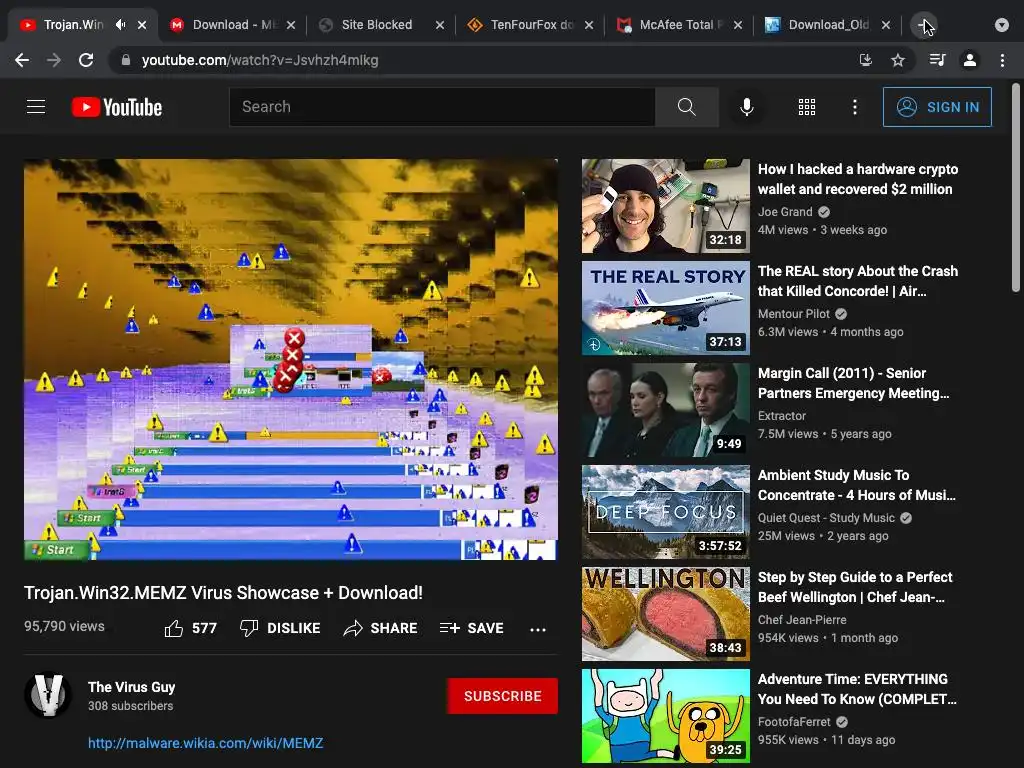Image resolution: width=1024 pixels, height=768 pixels.
Task: Click the address bar URL
Action: coord(260,60)
